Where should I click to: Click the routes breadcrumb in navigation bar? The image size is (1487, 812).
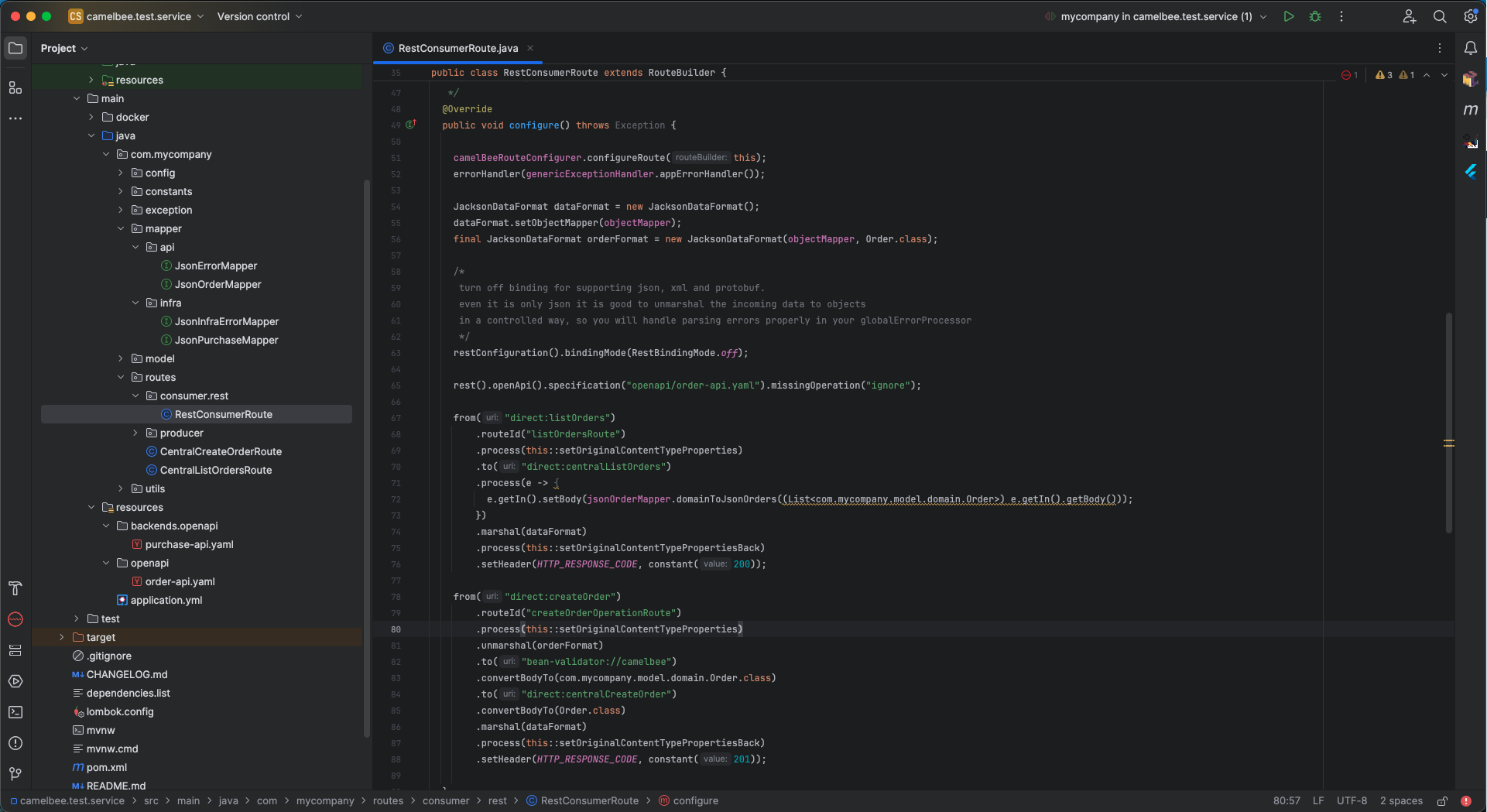click(388, 801)
